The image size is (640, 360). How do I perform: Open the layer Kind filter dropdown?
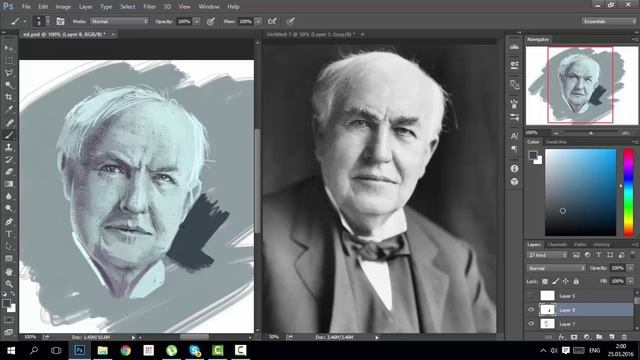pos(548,255)
